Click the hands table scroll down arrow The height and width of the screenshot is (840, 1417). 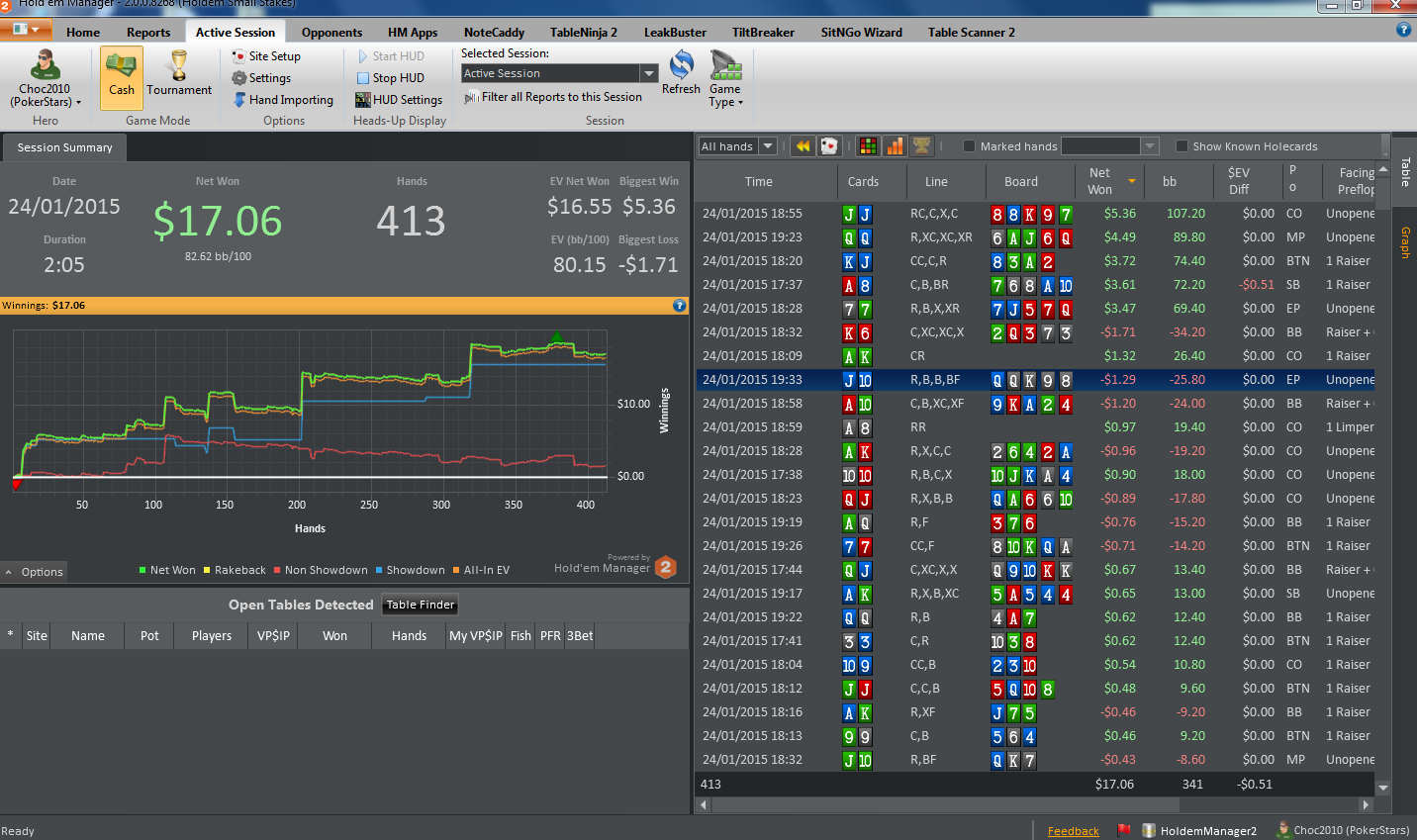tap(1383, 788)
